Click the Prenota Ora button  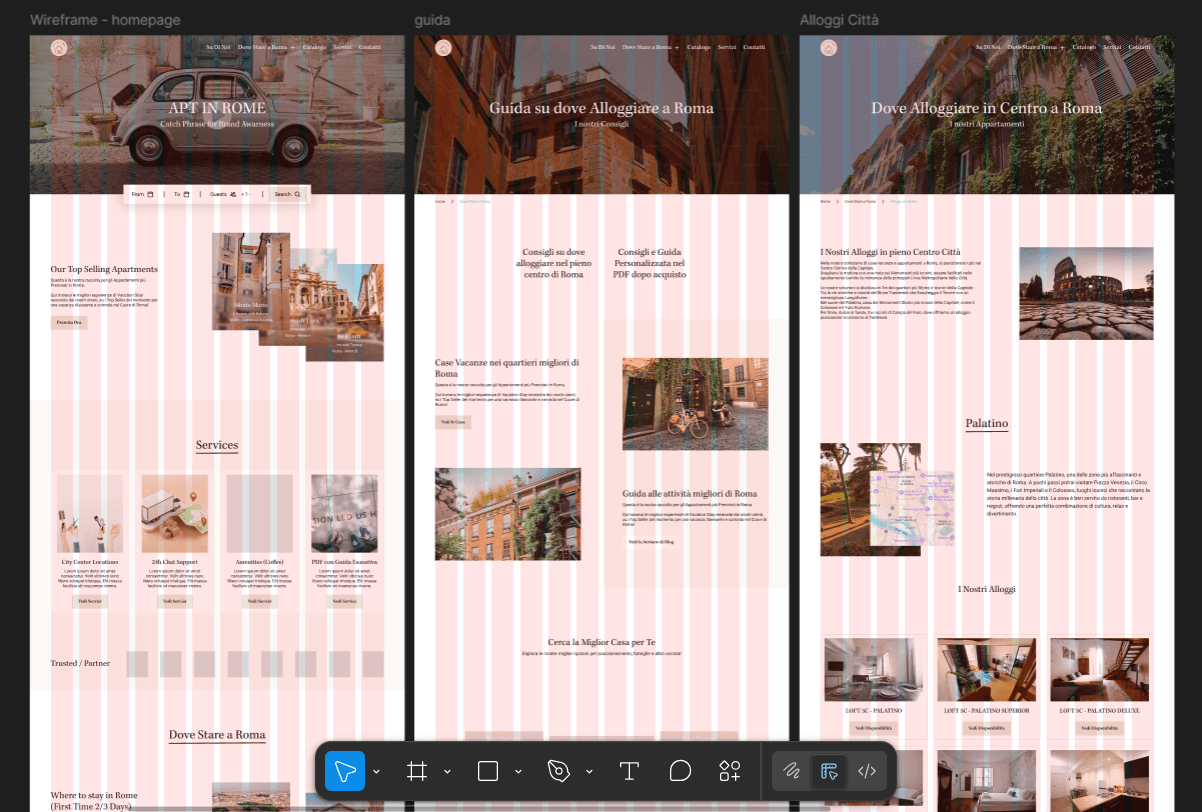[x=69, y=322]
